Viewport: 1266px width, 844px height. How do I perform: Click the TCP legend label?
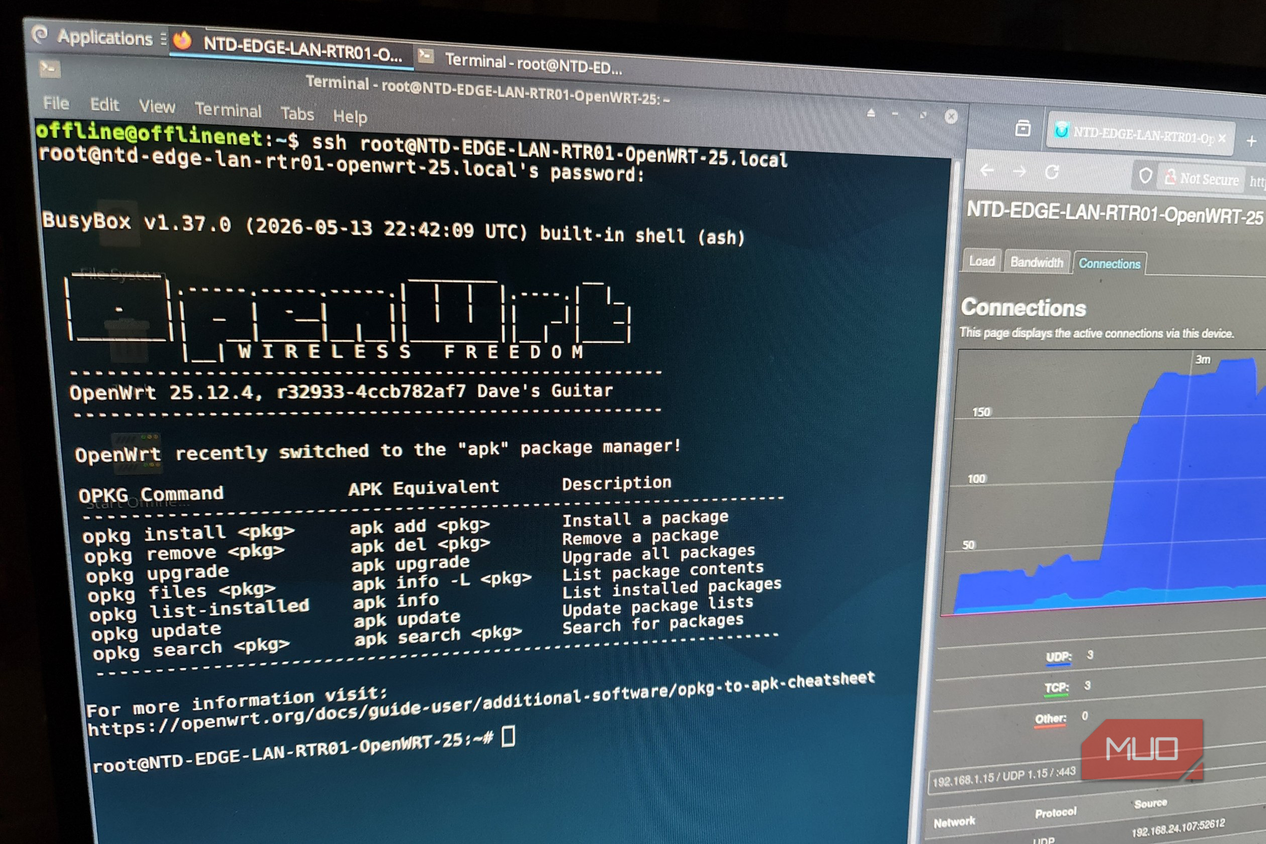tap(1056, 688)
